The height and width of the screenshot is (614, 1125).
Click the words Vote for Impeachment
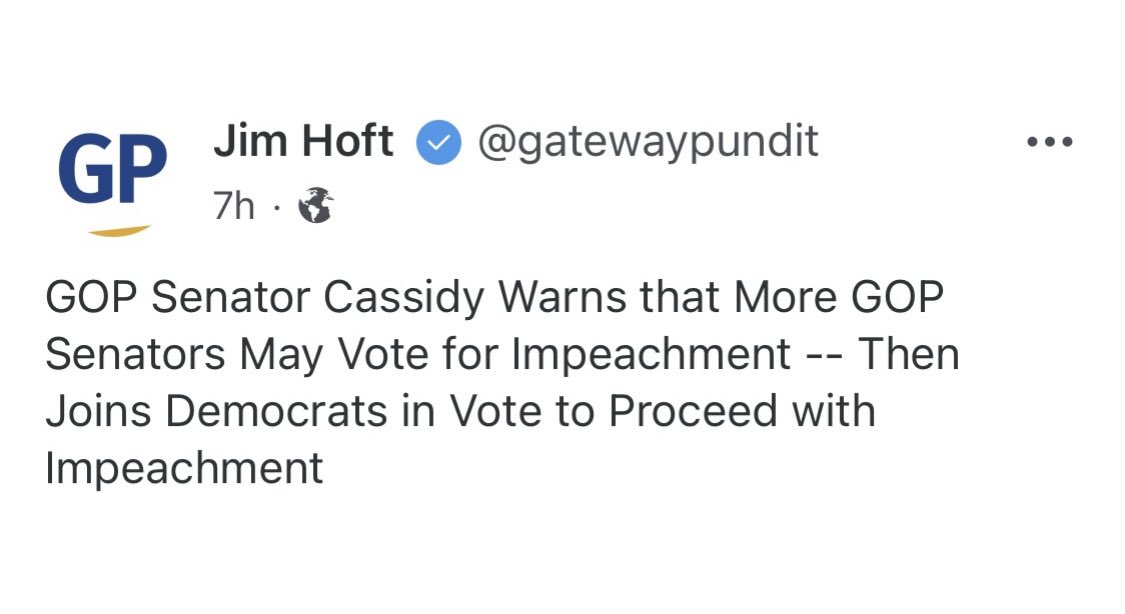(x=564, y=355)
